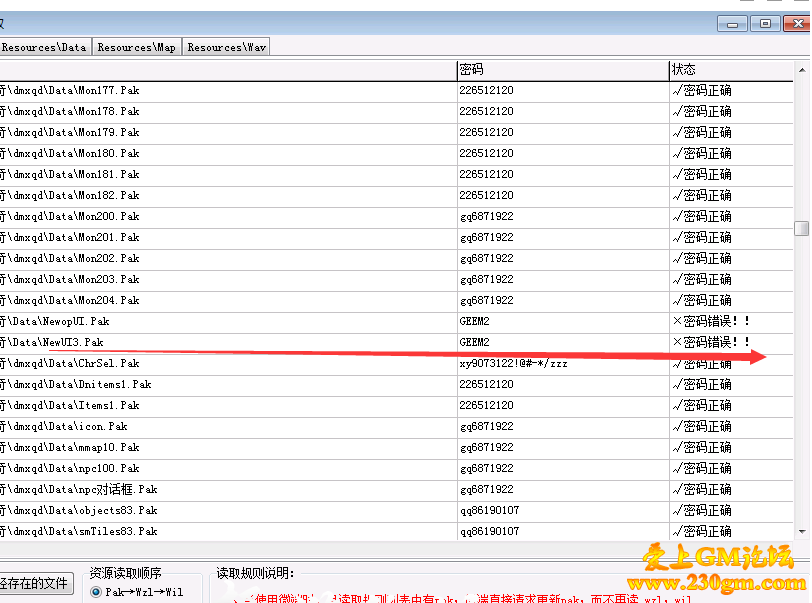The width and height of the screenshot is (812, 603).
Task: Select the npc对话框.Pak file row
Action: pyautogui.click(x=396, y=490)
